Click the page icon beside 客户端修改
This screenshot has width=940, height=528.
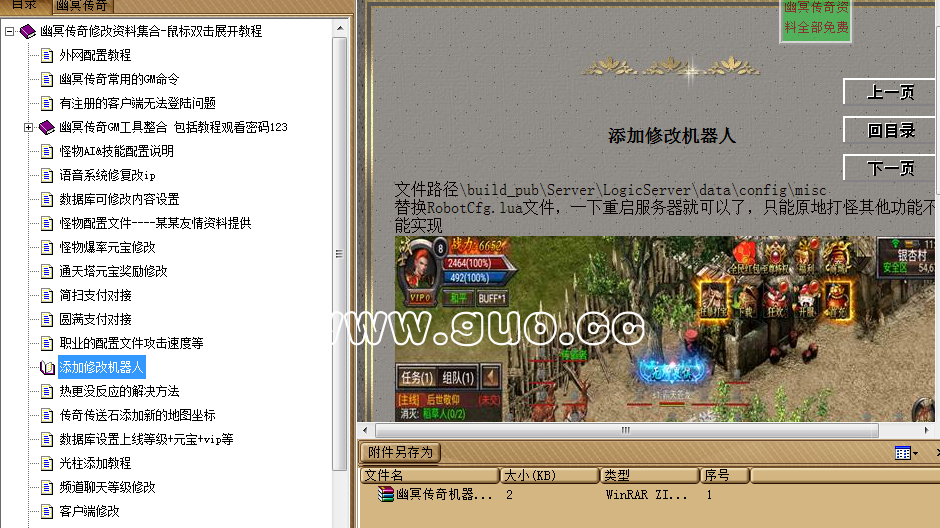[x=47, y=511]
